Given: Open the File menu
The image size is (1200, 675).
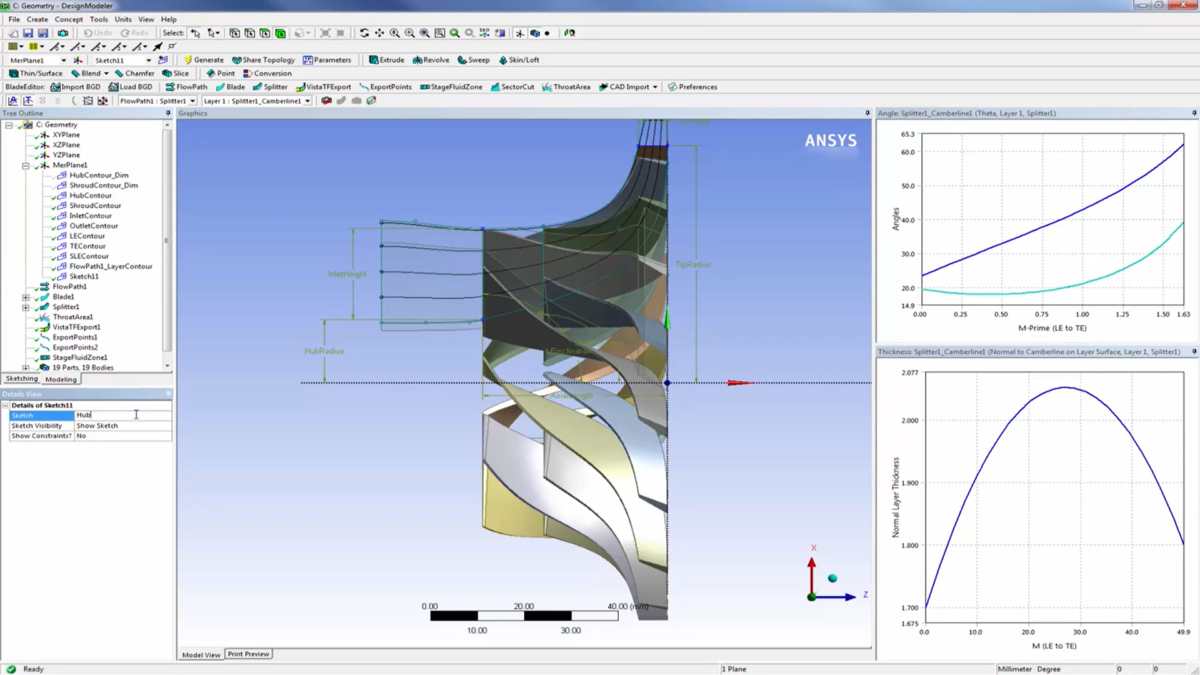Looking at the screenshot, I should 14,19.
